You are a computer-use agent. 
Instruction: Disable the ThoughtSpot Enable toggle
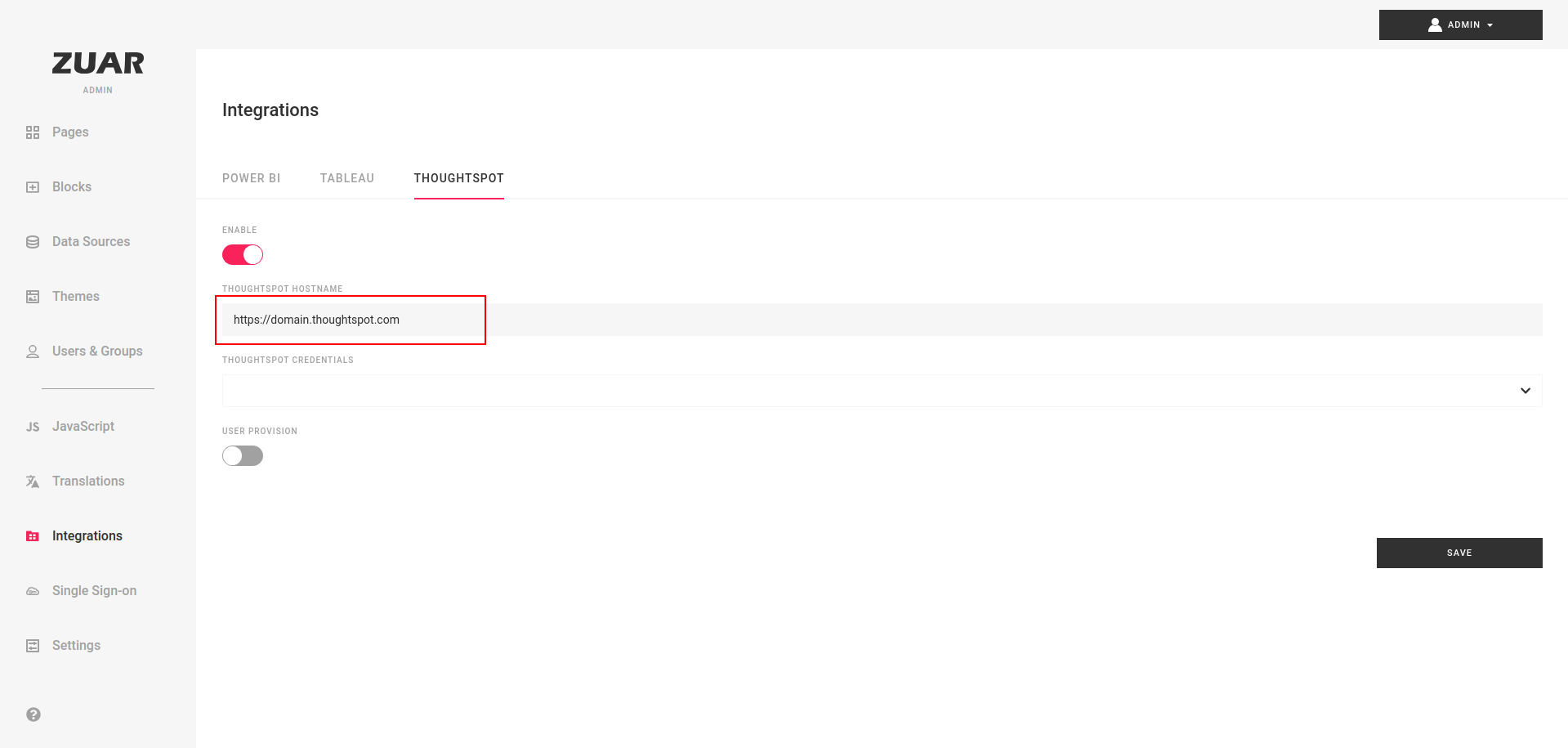point(243,255)
